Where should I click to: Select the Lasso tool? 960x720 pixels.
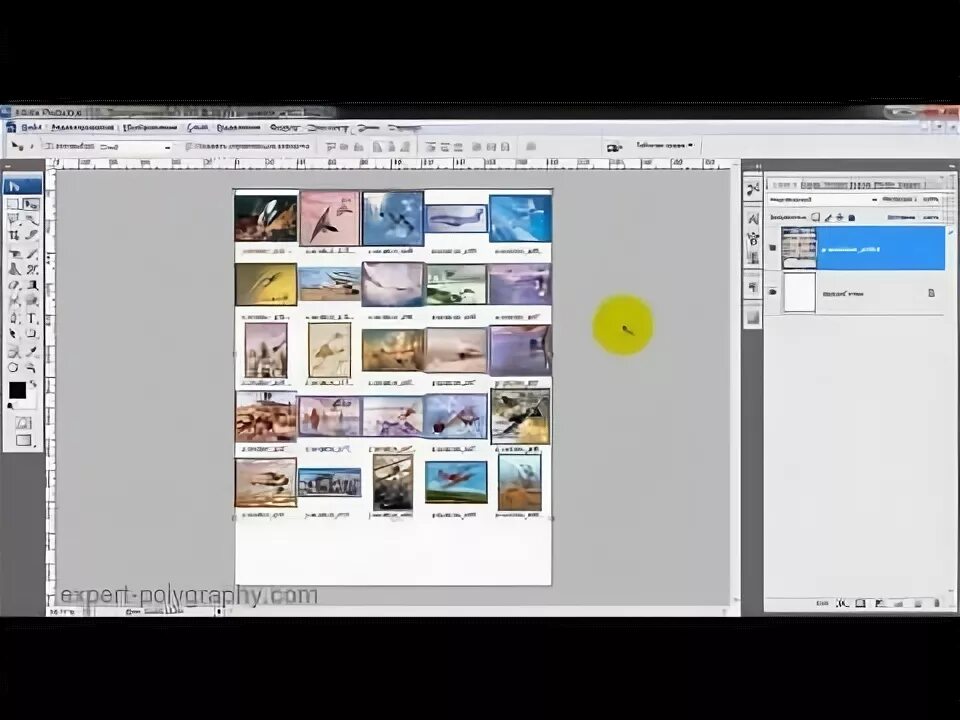click(x=13, y=219)
